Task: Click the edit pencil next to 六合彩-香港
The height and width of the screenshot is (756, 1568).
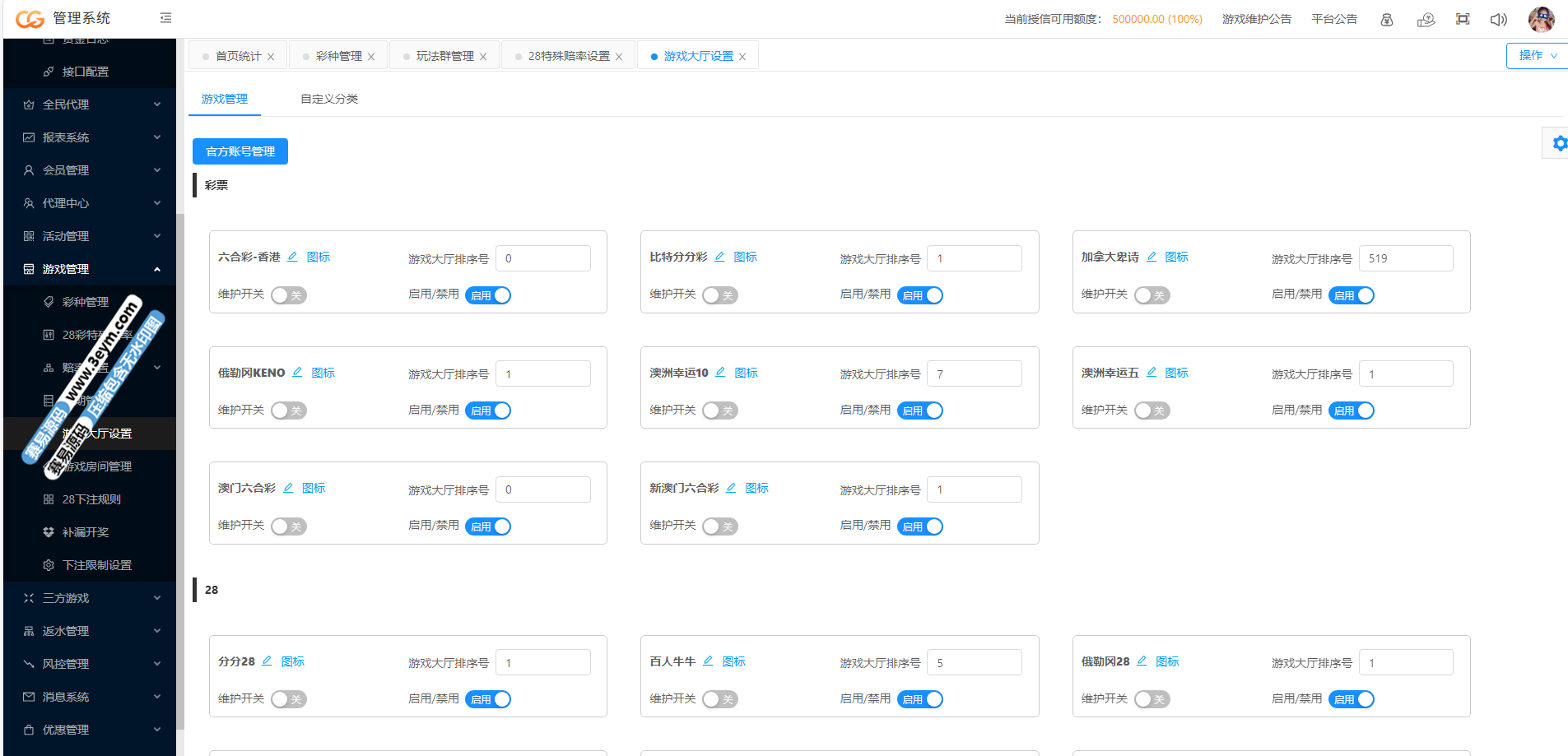Action: click(x=292, y=257)
